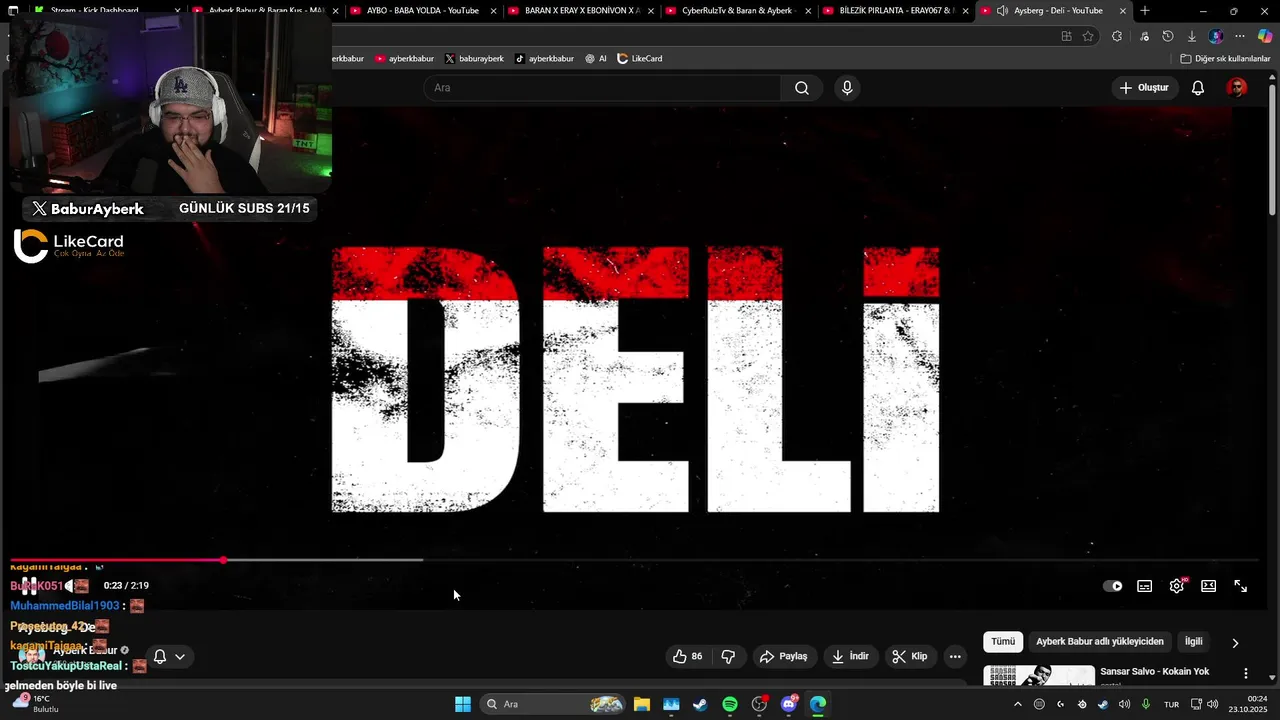Open a new browser tab
This screenshot has width=1280, height=720.
(1145, 11)
